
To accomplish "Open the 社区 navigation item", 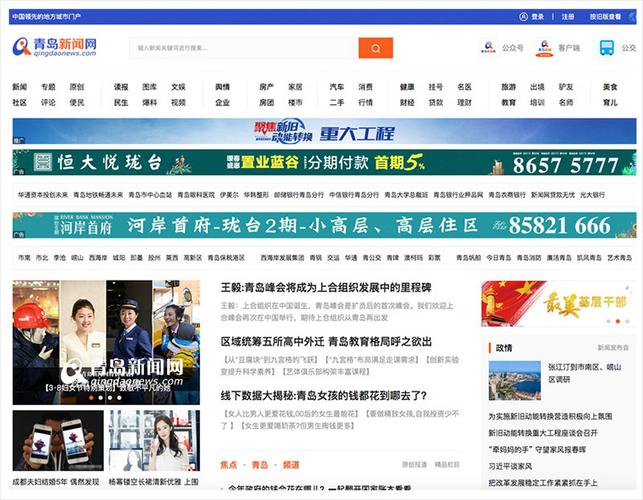I will (20, 103).
